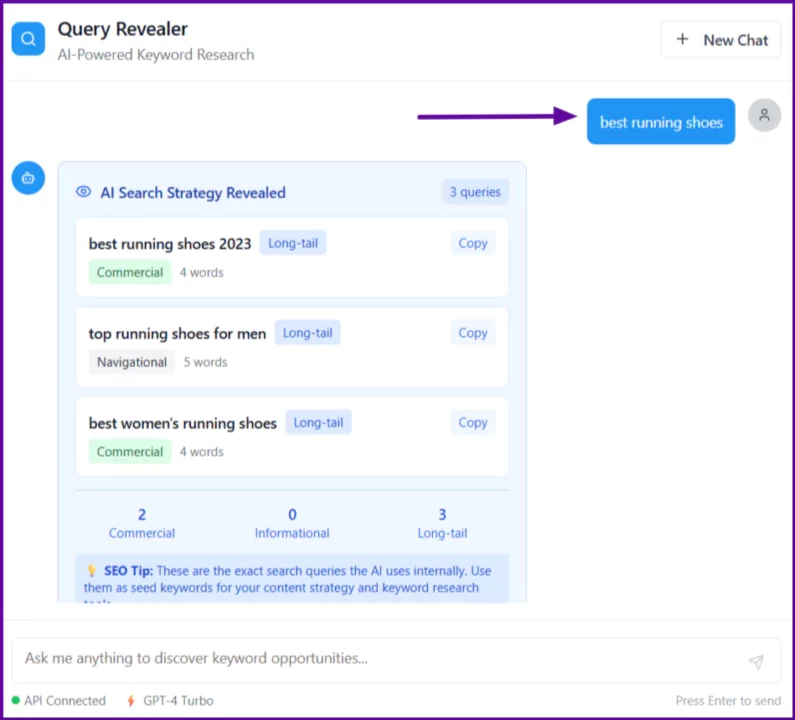Click Long-tail tag on 'best running shoes 2023'
This screenshot has width=795, height=720.
[293, 243]
